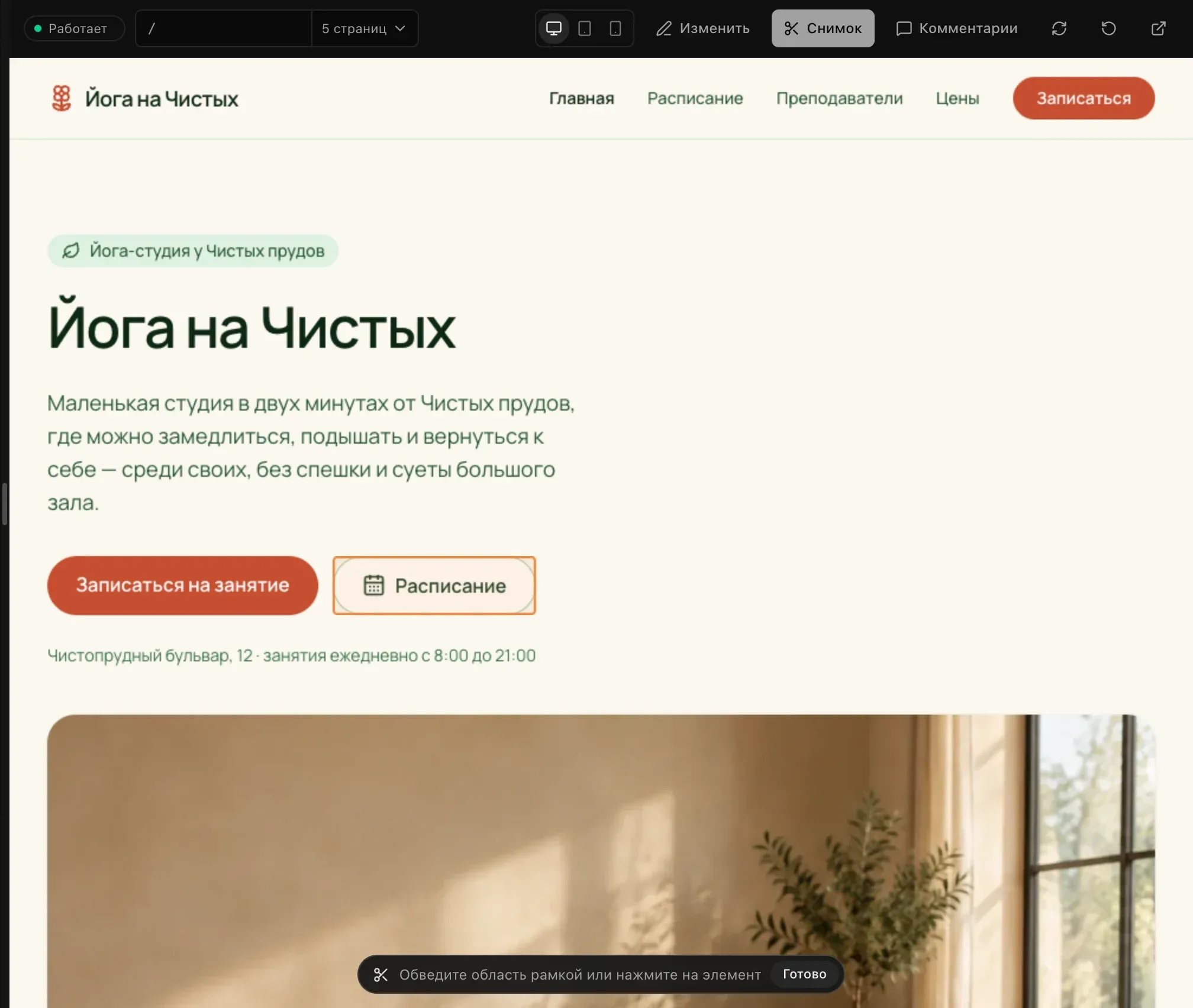Select the Маленькая студия description paragraph
This screenshot has height=1008, width=1193.
pyautogui.click(x=311, y=453)
